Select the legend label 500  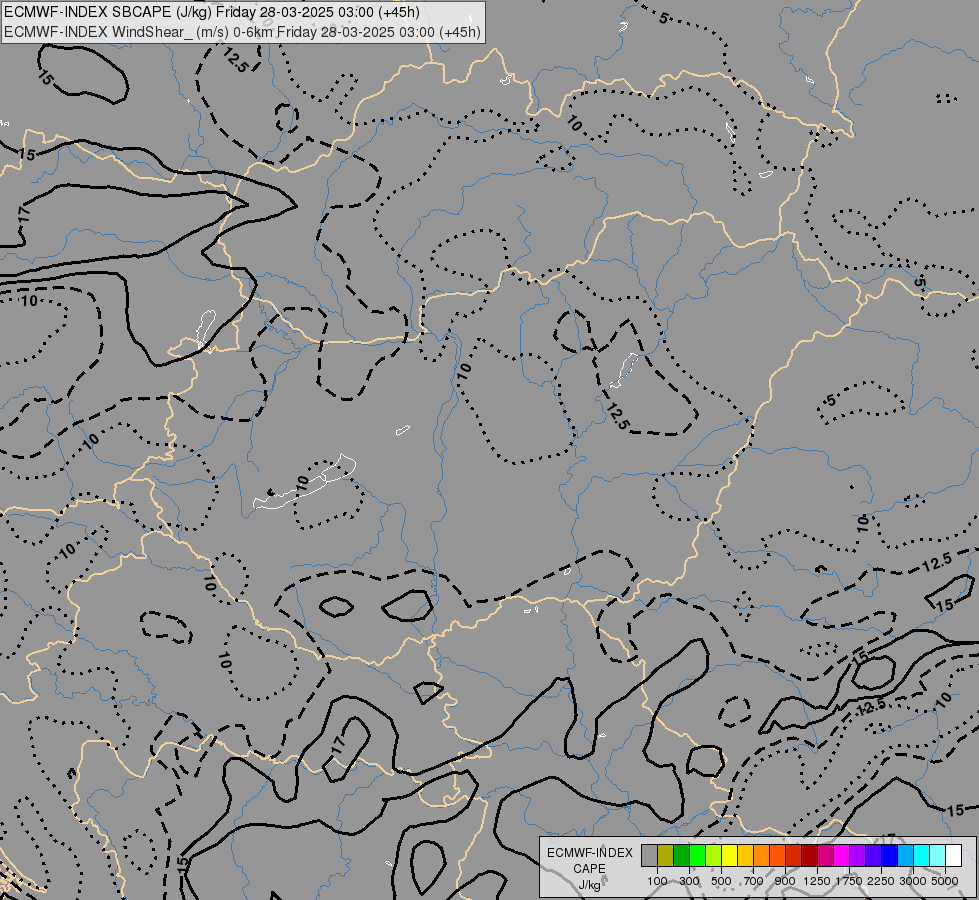click(x=721, y=881)
